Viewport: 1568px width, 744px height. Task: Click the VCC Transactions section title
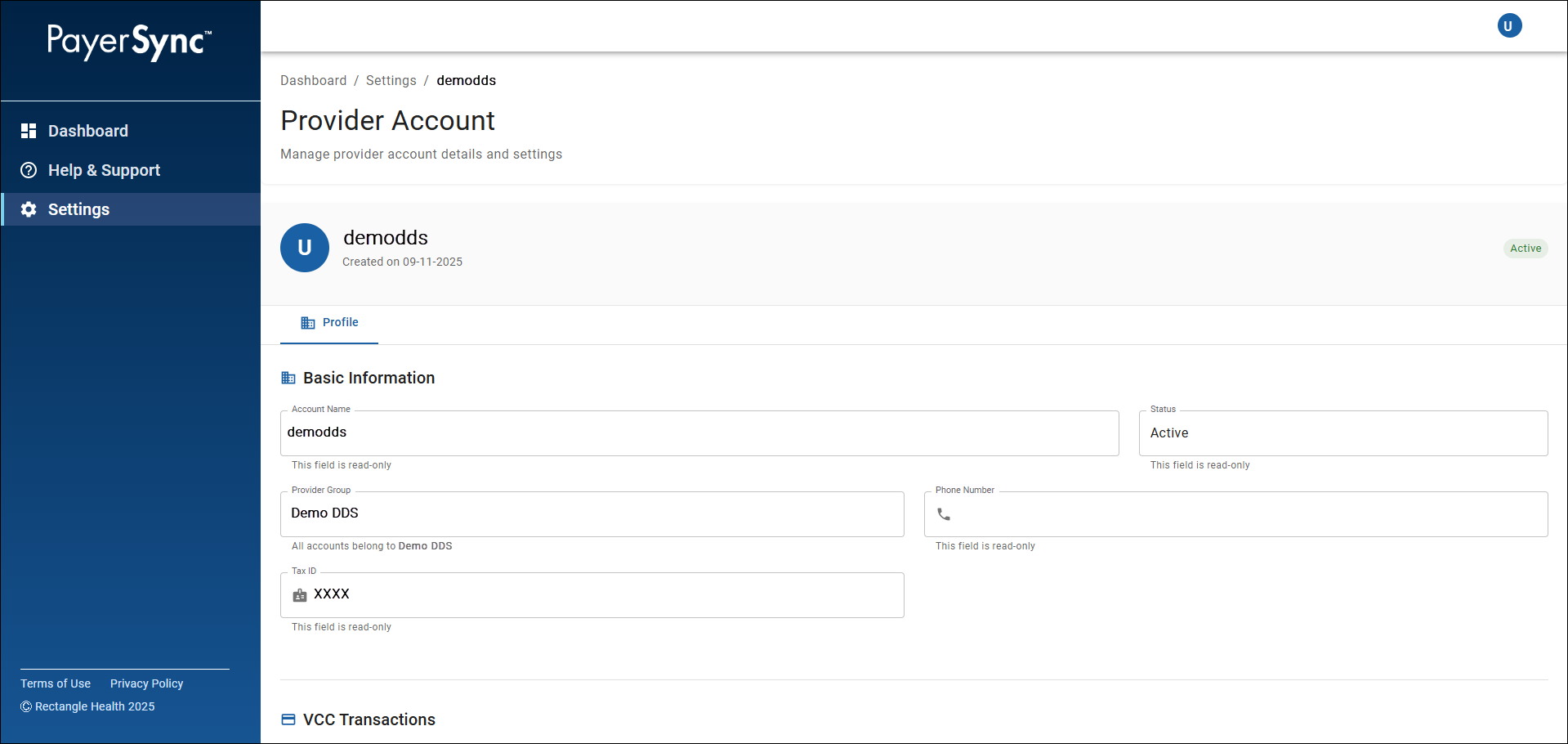click(369, 719)
